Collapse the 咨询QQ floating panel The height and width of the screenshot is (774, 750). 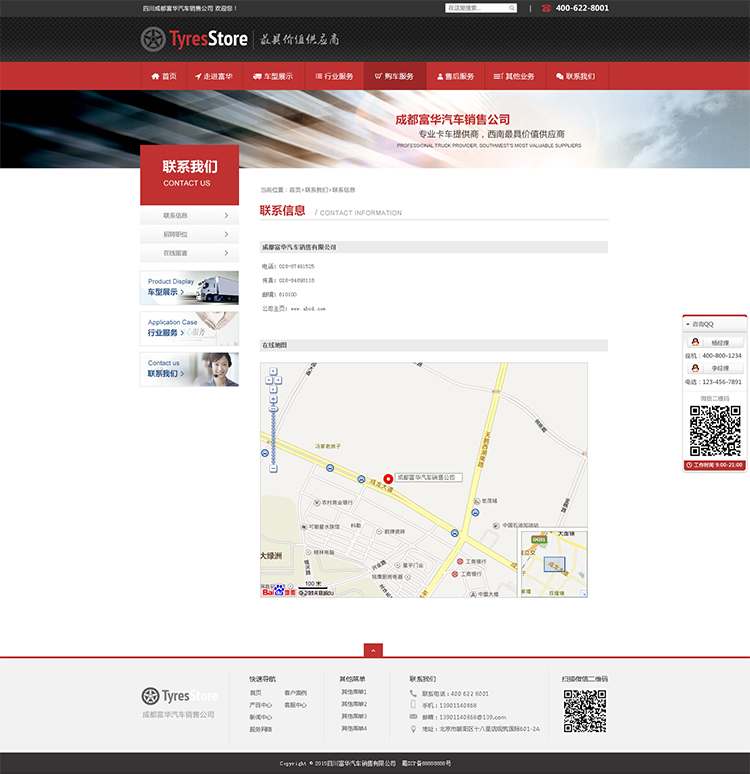click(688, 324)
